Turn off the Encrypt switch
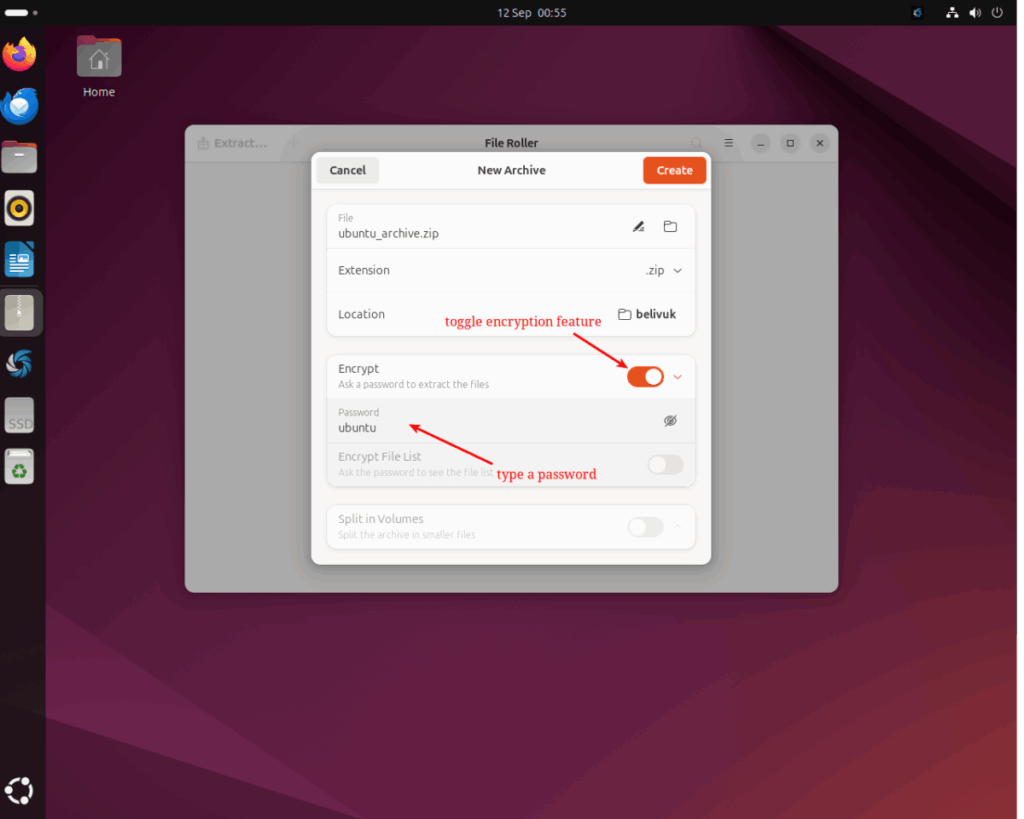Screen dimensions: 1024x819 point(645,377)
